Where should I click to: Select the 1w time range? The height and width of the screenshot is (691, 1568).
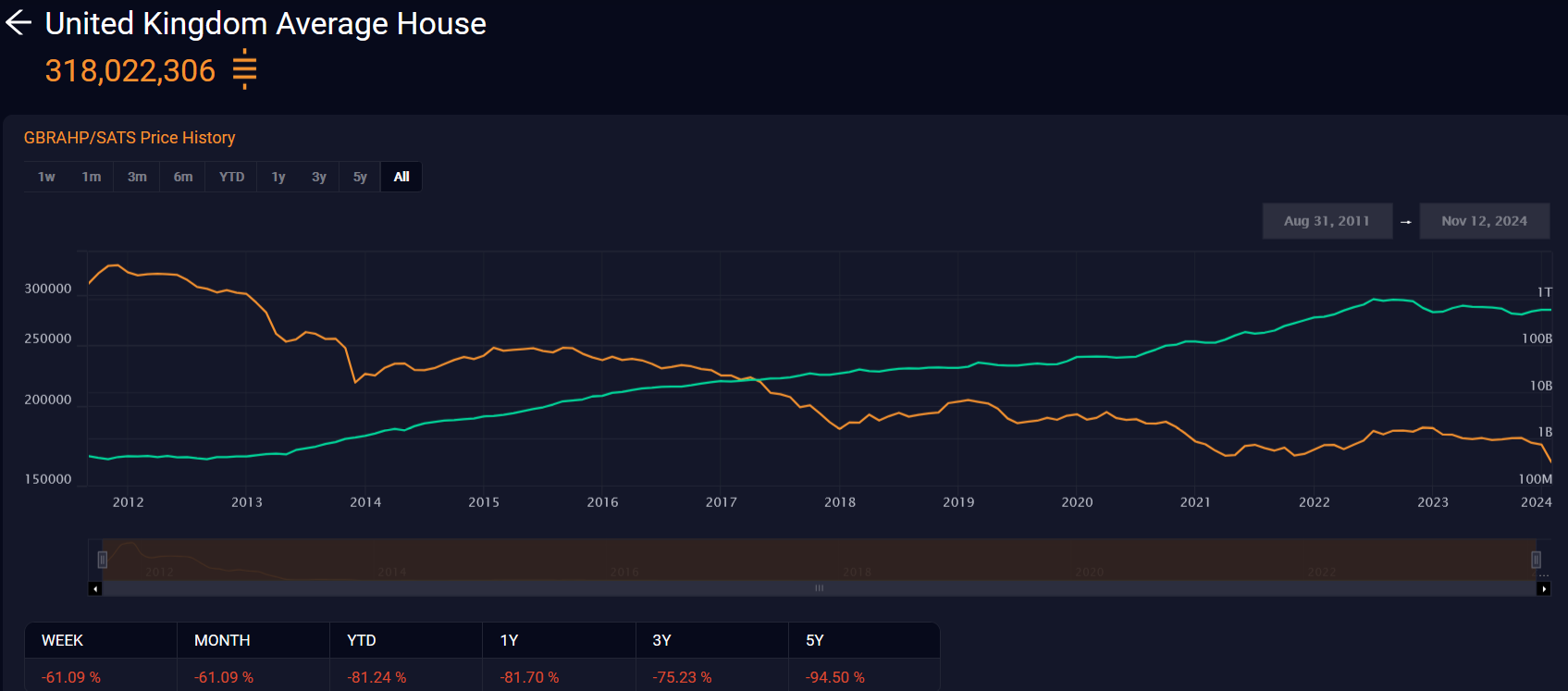click(46, 177)
